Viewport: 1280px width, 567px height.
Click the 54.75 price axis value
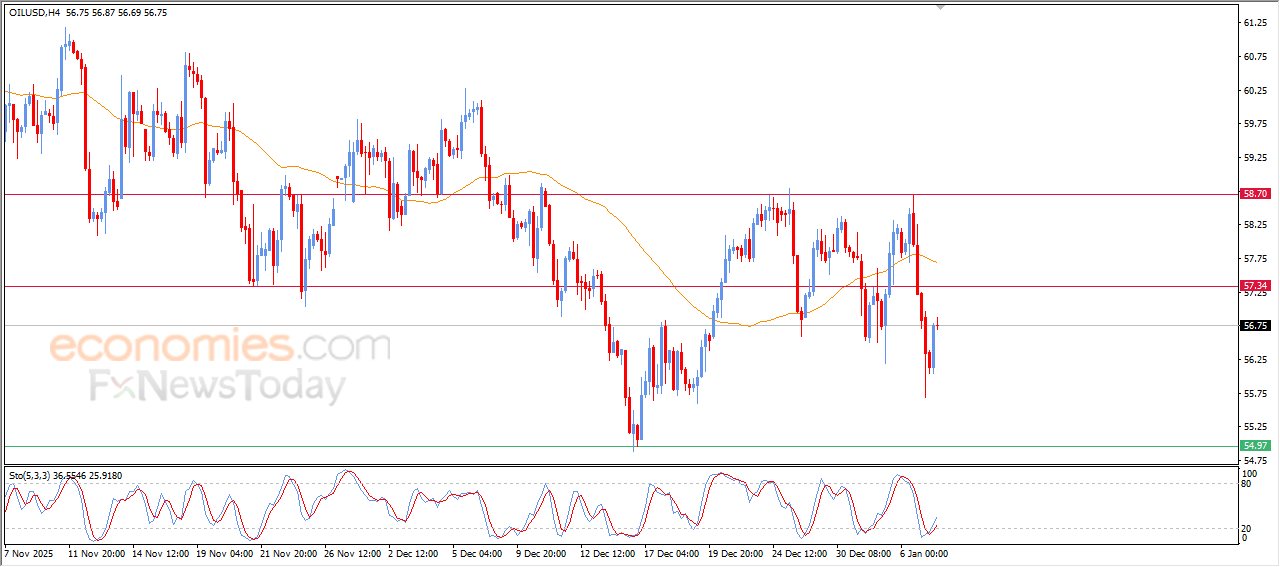1255,460
